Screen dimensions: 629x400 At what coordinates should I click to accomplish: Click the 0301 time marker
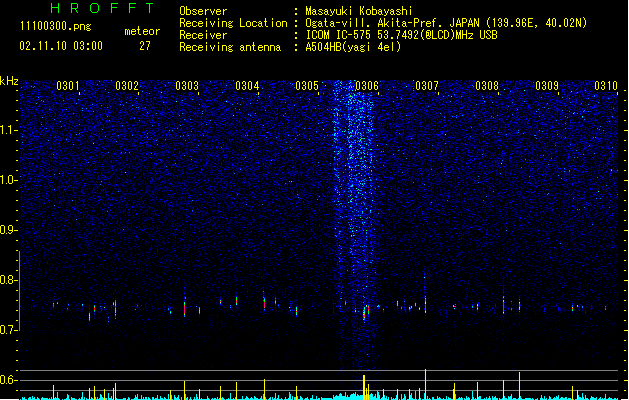coord(67,86)
